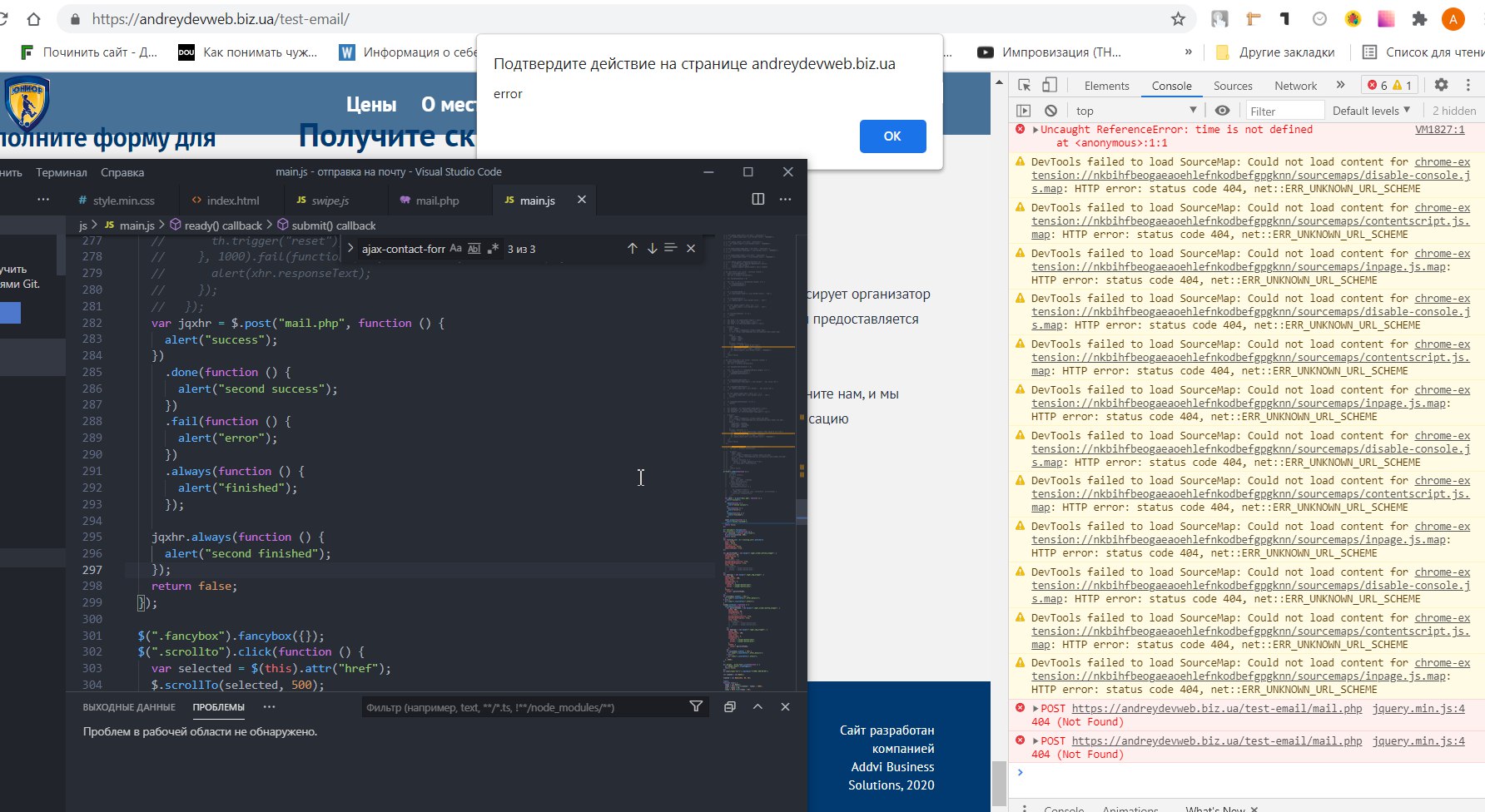1485x812 pixels.
Task: Open the Chrome profile avatar
Action: [x=1453, y=19]
